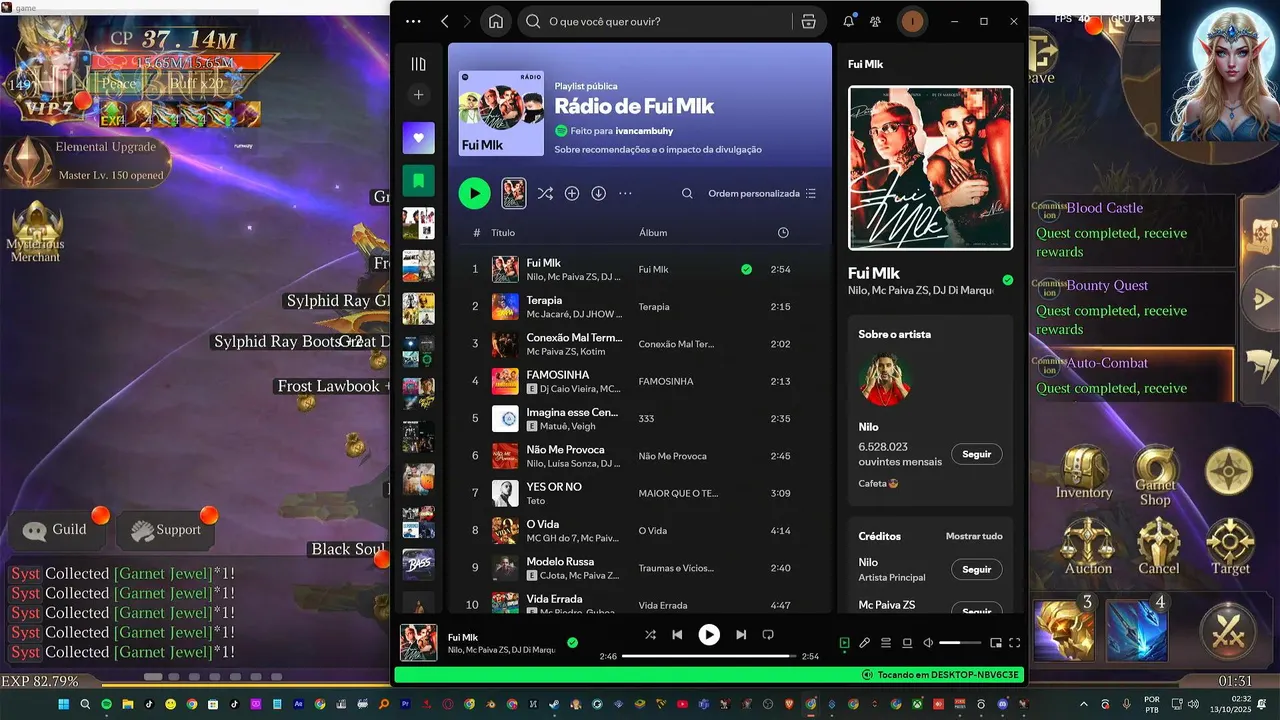
Task: Open Garnet Shop in the game
Action: click(1155, 476)
